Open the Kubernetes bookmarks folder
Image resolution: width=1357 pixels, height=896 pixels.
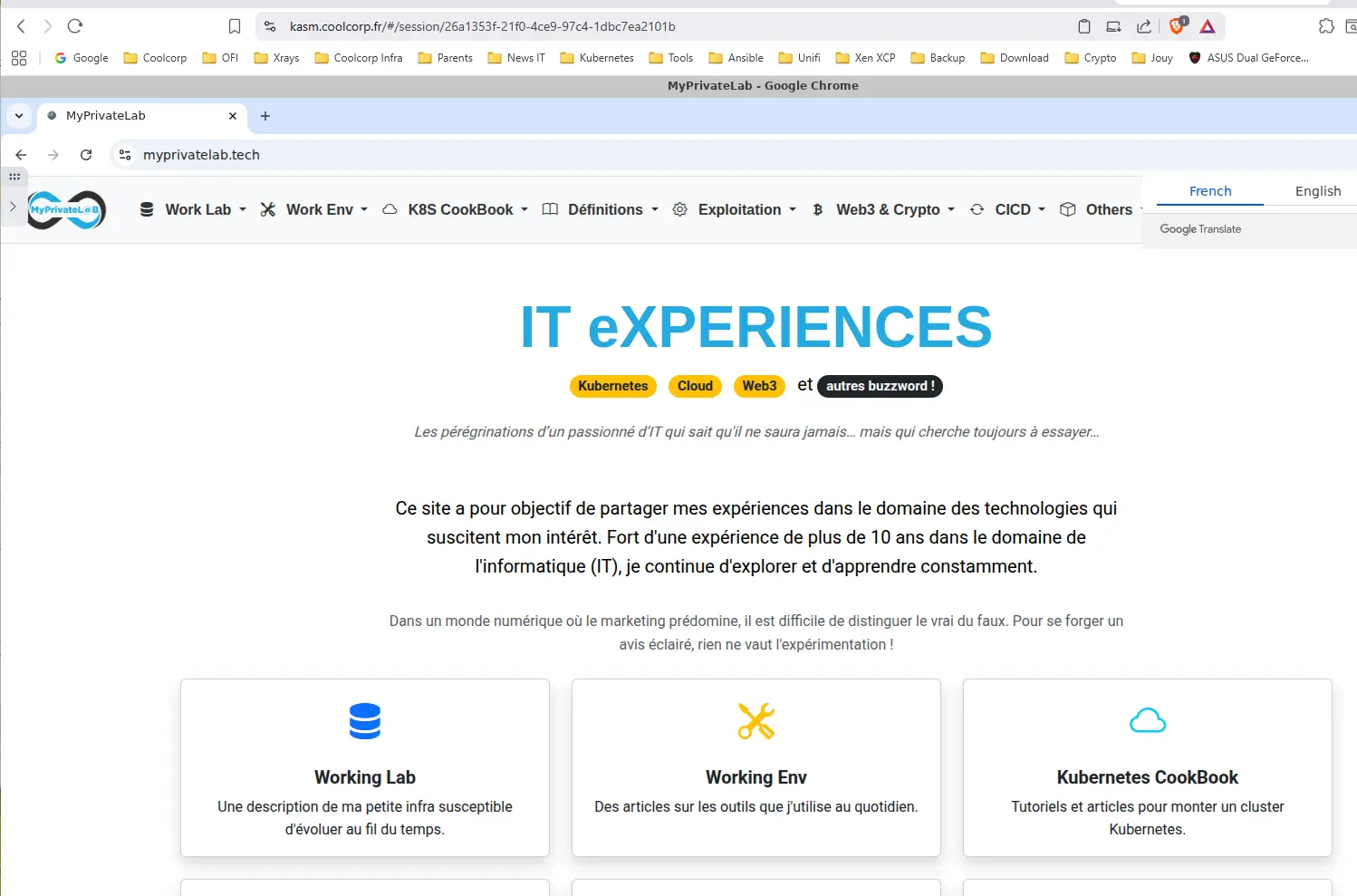pyautogui.click(x=597, y=58)
